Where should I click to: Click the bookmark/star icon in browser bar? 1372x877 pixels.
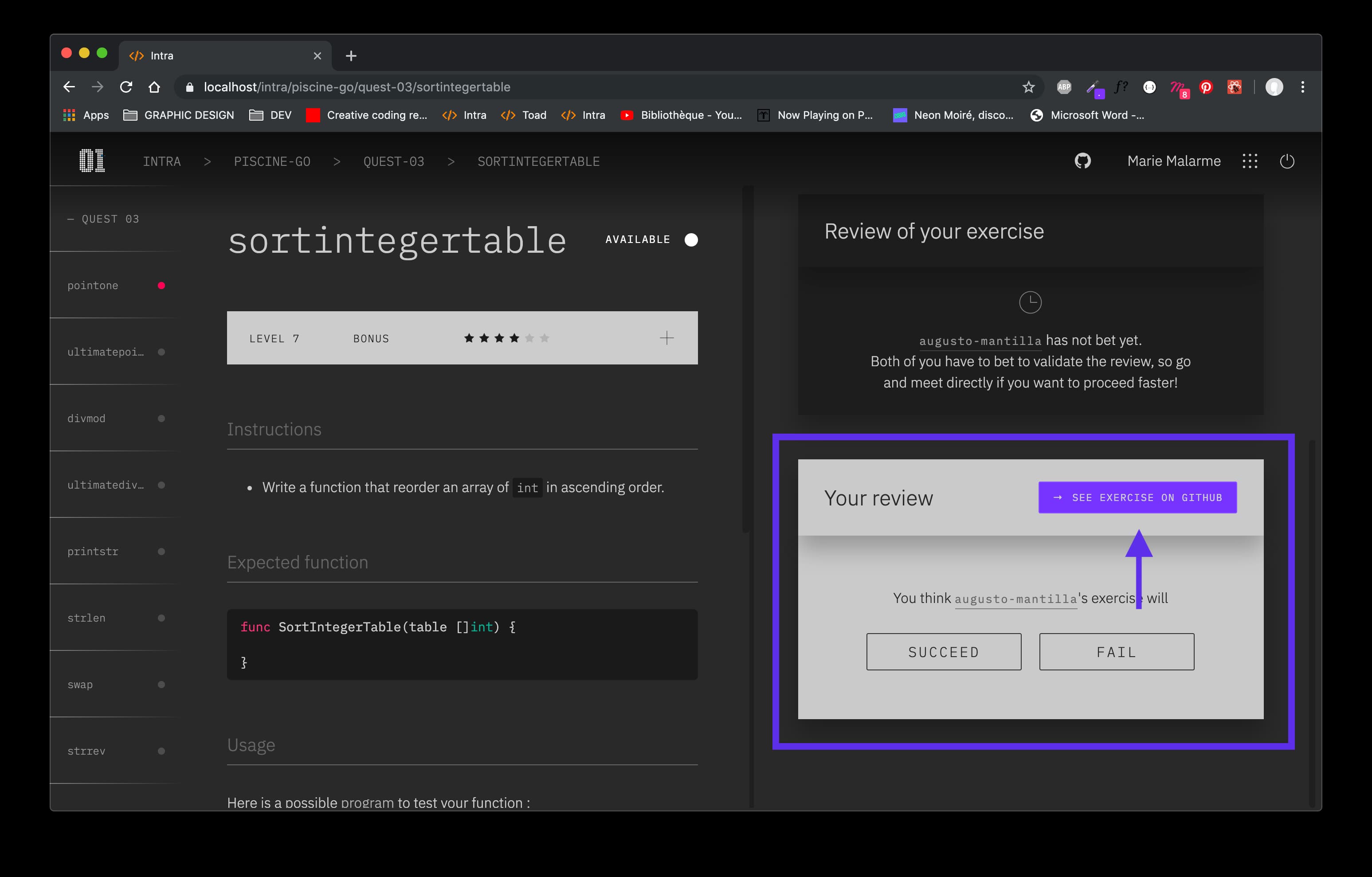[1028, 87]
